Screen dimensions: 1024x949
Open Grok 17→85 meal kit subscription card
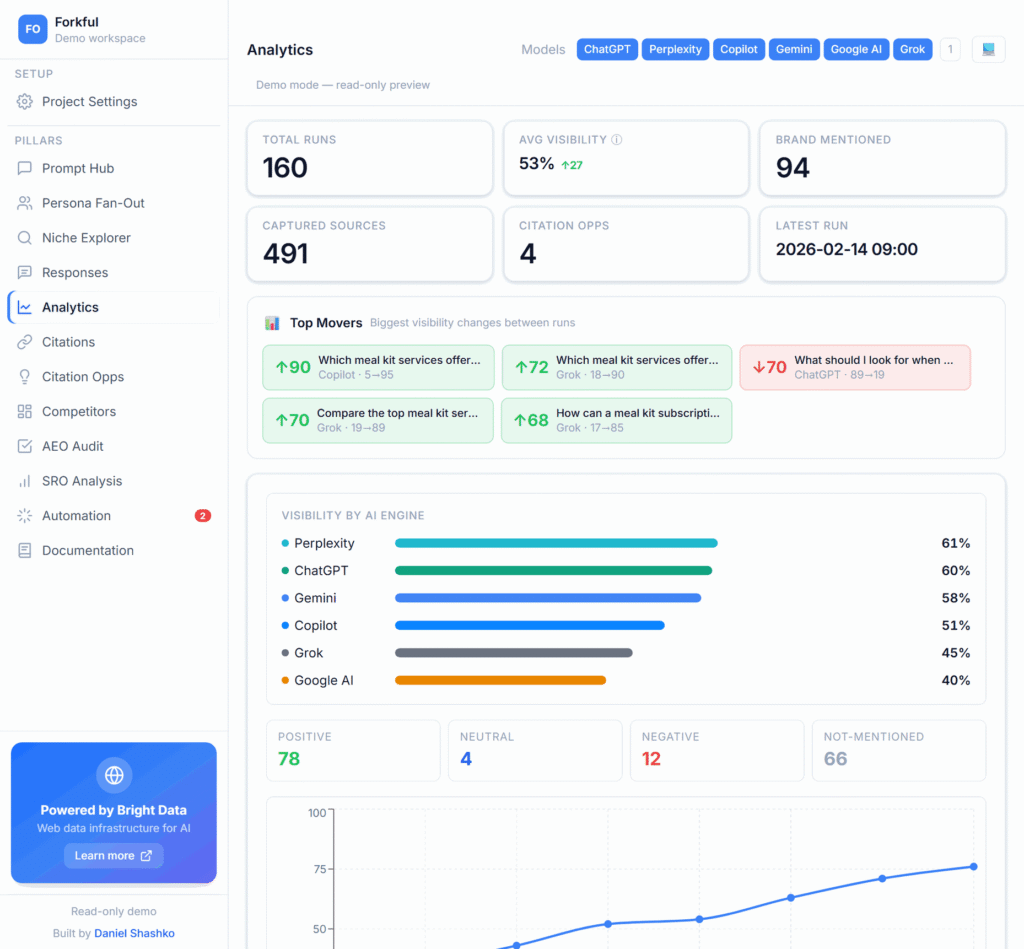(616, 421)
